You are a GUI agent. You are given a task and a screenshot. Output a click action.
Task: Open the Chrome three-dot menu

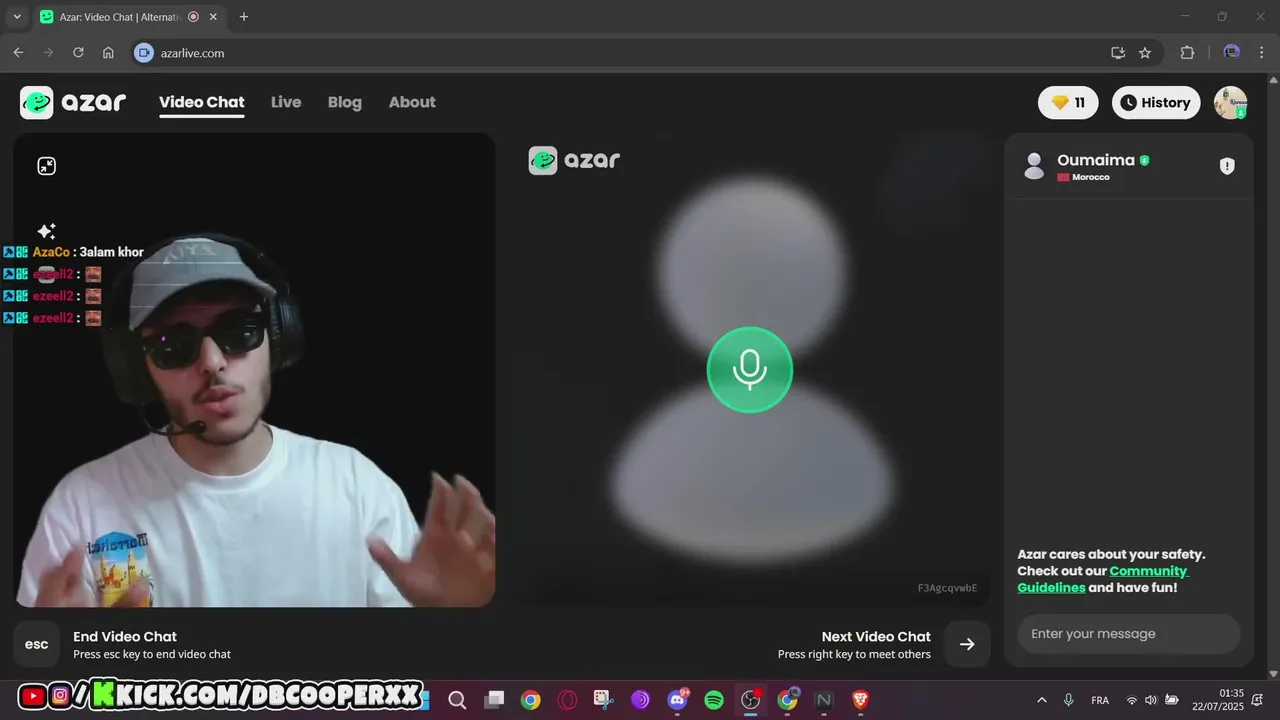[1262, 53]
